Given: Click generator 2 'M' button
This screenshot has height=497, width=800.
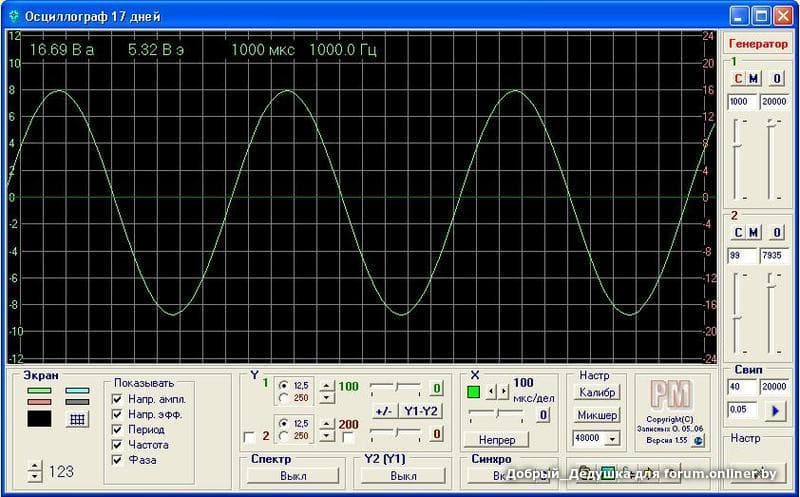Looking at the screenshot, I should [754, 233].
